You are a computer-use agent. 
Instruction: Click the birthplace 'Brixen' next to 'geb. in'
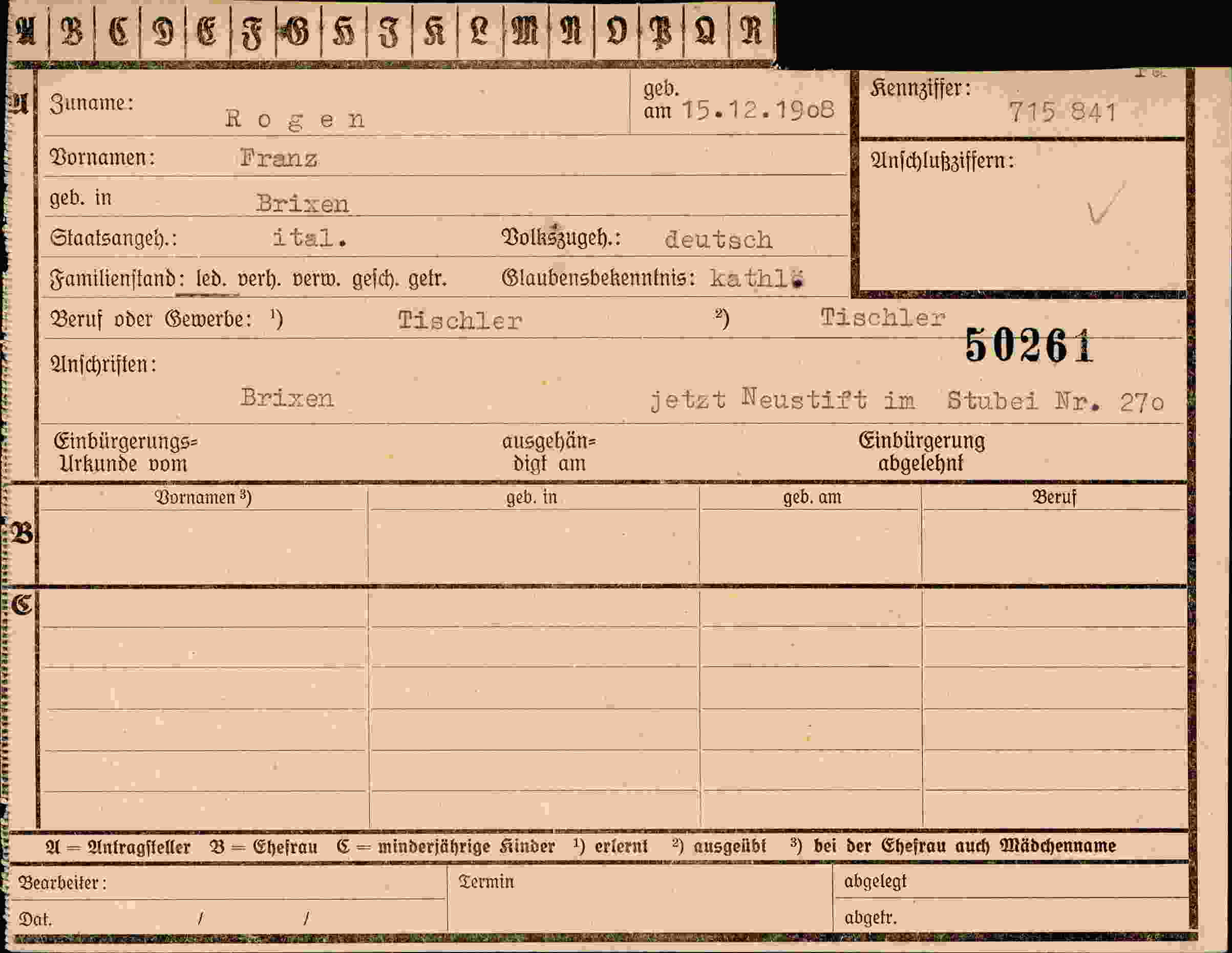point(302,204)
